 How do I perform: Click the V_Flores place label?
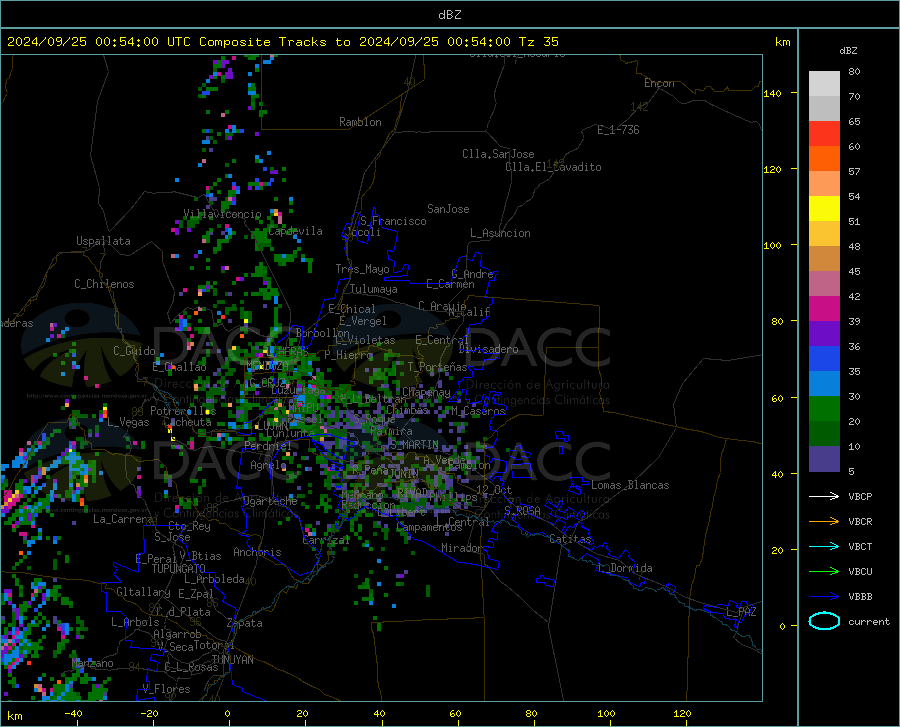(x=166, y=689)
